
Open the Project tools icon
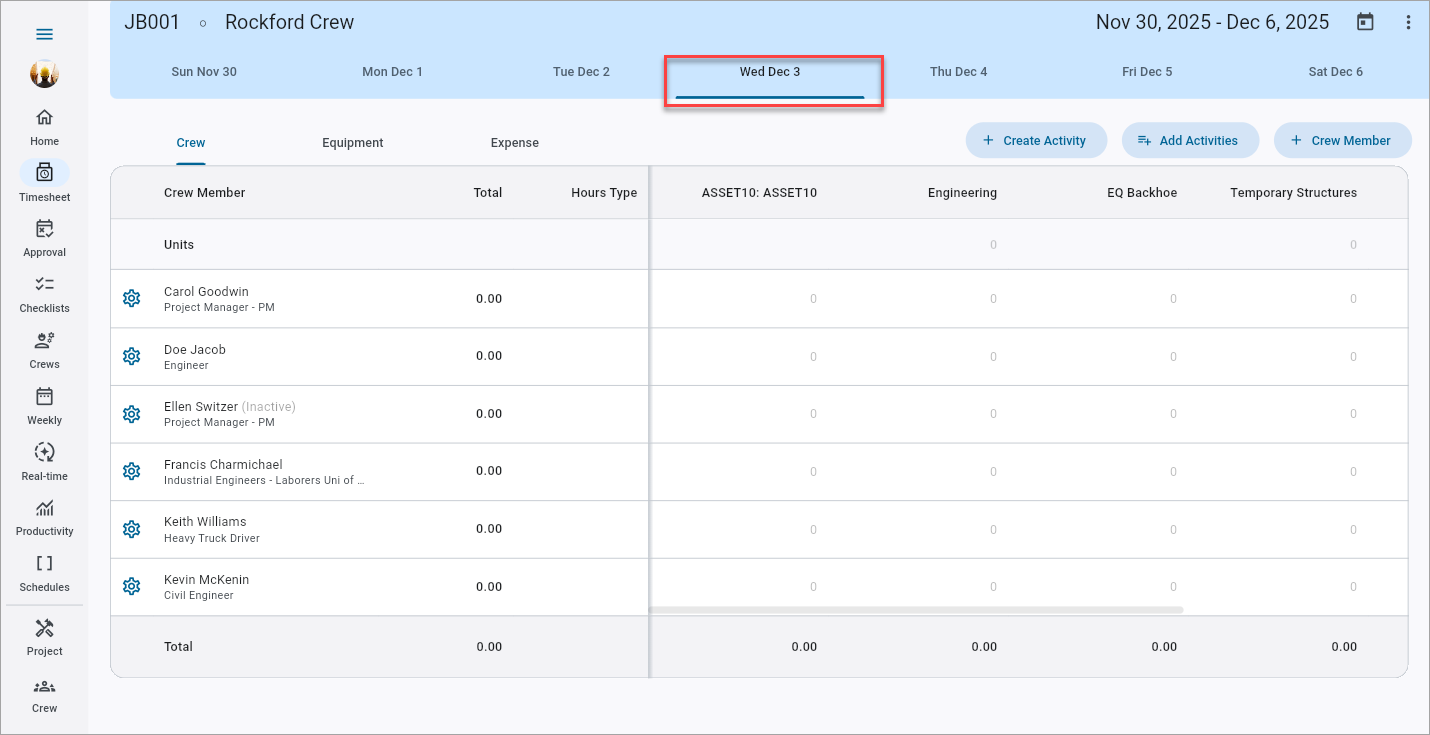(x=44, y=628)
